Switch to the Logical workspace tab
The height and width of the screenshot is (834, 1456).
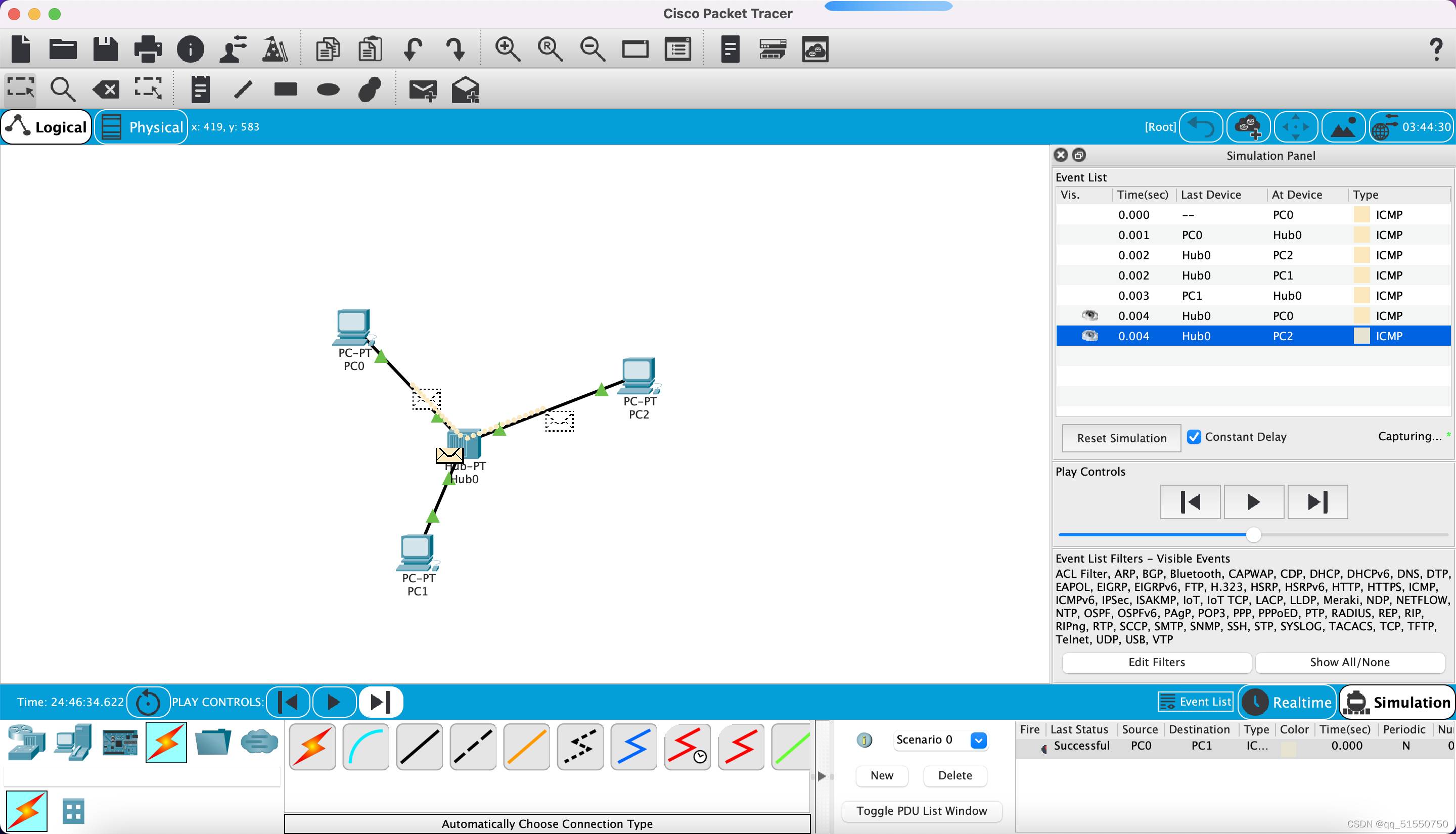click(x=47, y=126)
